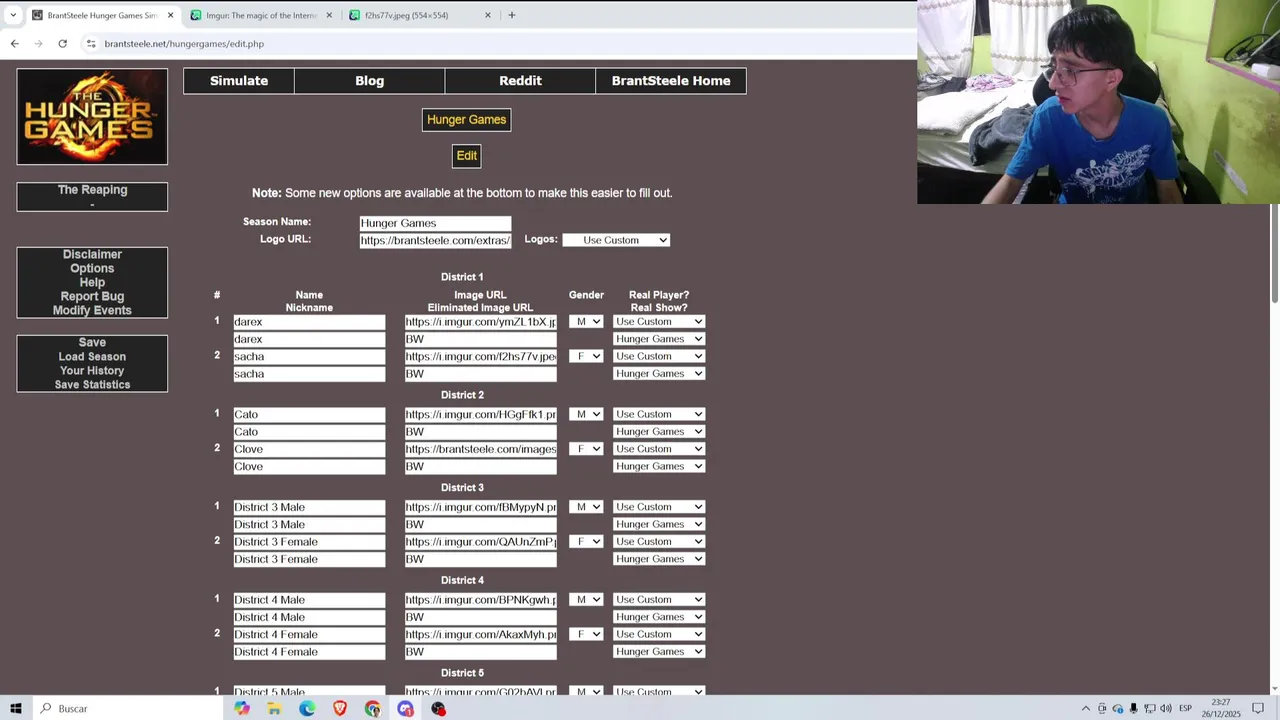Click the browser Forward arrow
Viewport: 1280px width, 720px height.
38,44
